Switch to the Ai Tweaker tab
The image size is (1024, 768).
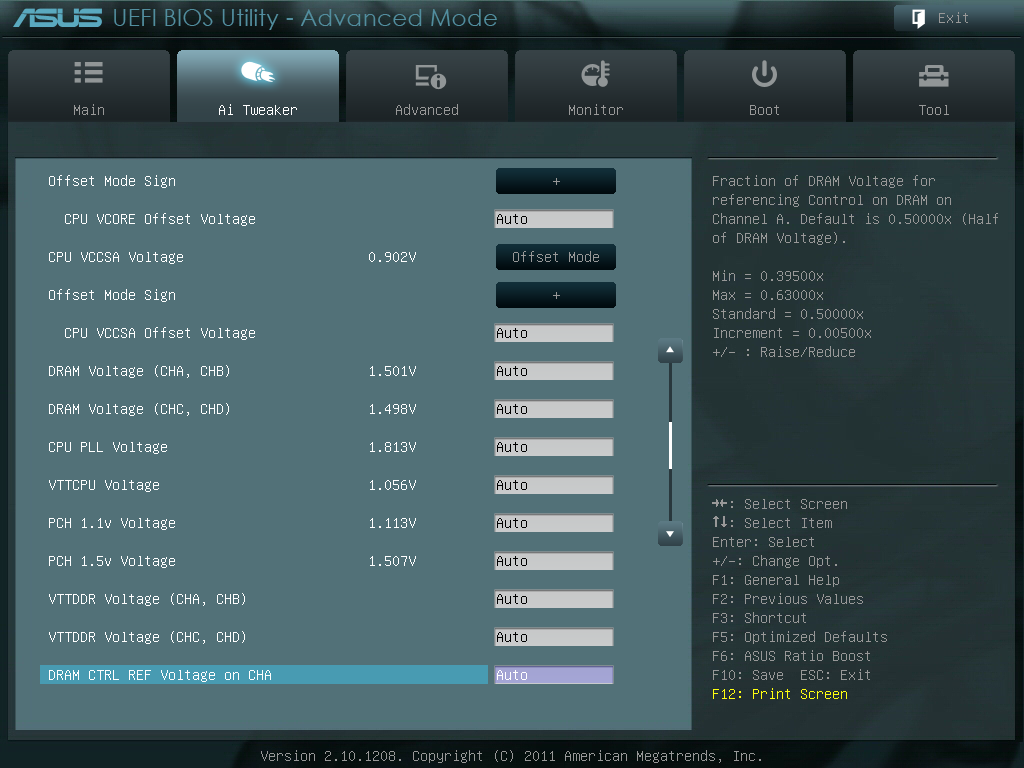[x=258, y=86]
